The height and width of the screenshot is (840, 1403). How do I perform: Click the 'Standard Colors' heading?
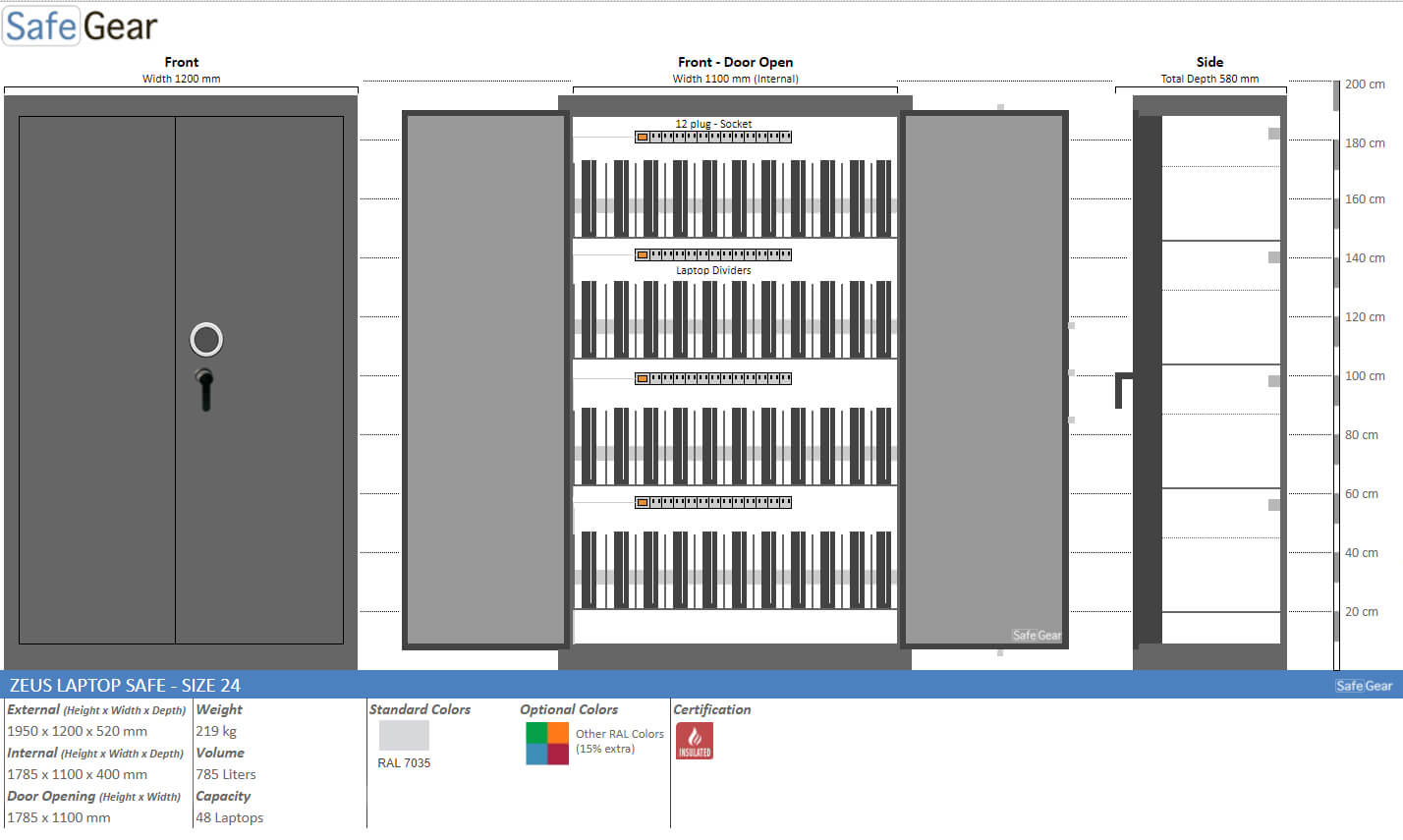coord(420,709)
